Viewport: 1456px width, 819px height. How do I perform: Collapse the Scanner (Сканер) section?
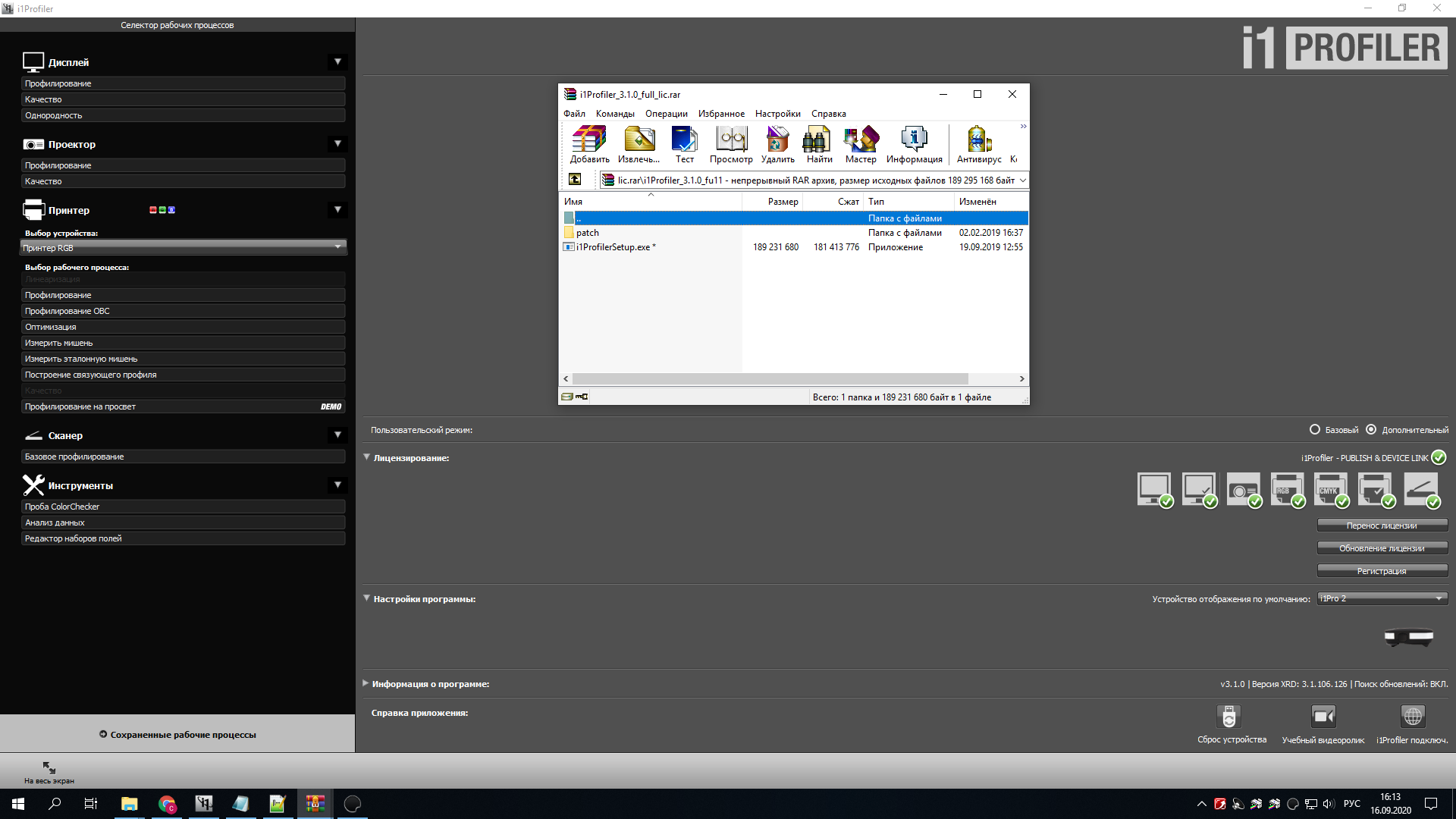tap(338, 435)
